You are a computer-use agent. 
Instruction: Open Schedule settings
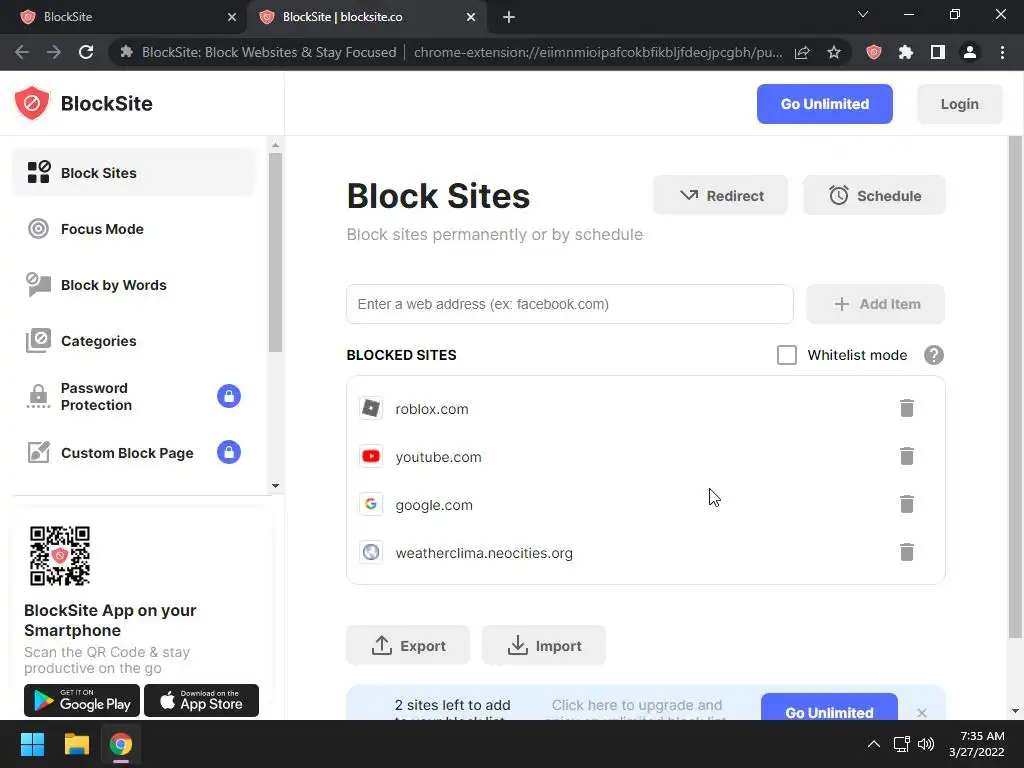874,195
